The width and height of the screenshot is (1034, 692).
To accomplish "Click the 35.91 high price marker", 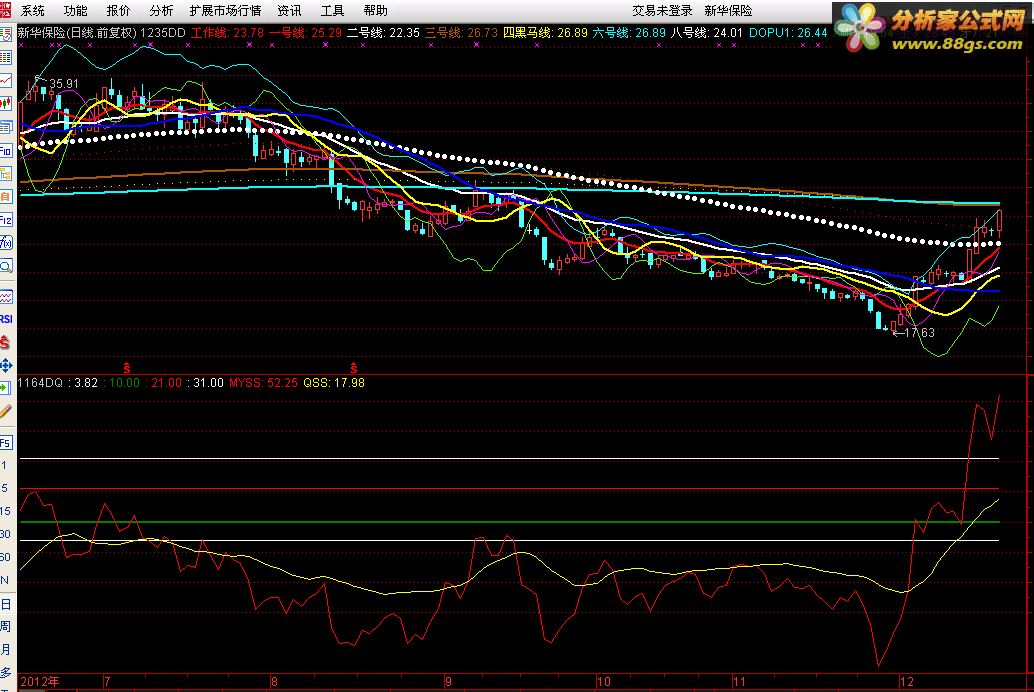I will (x=63, y=84).
